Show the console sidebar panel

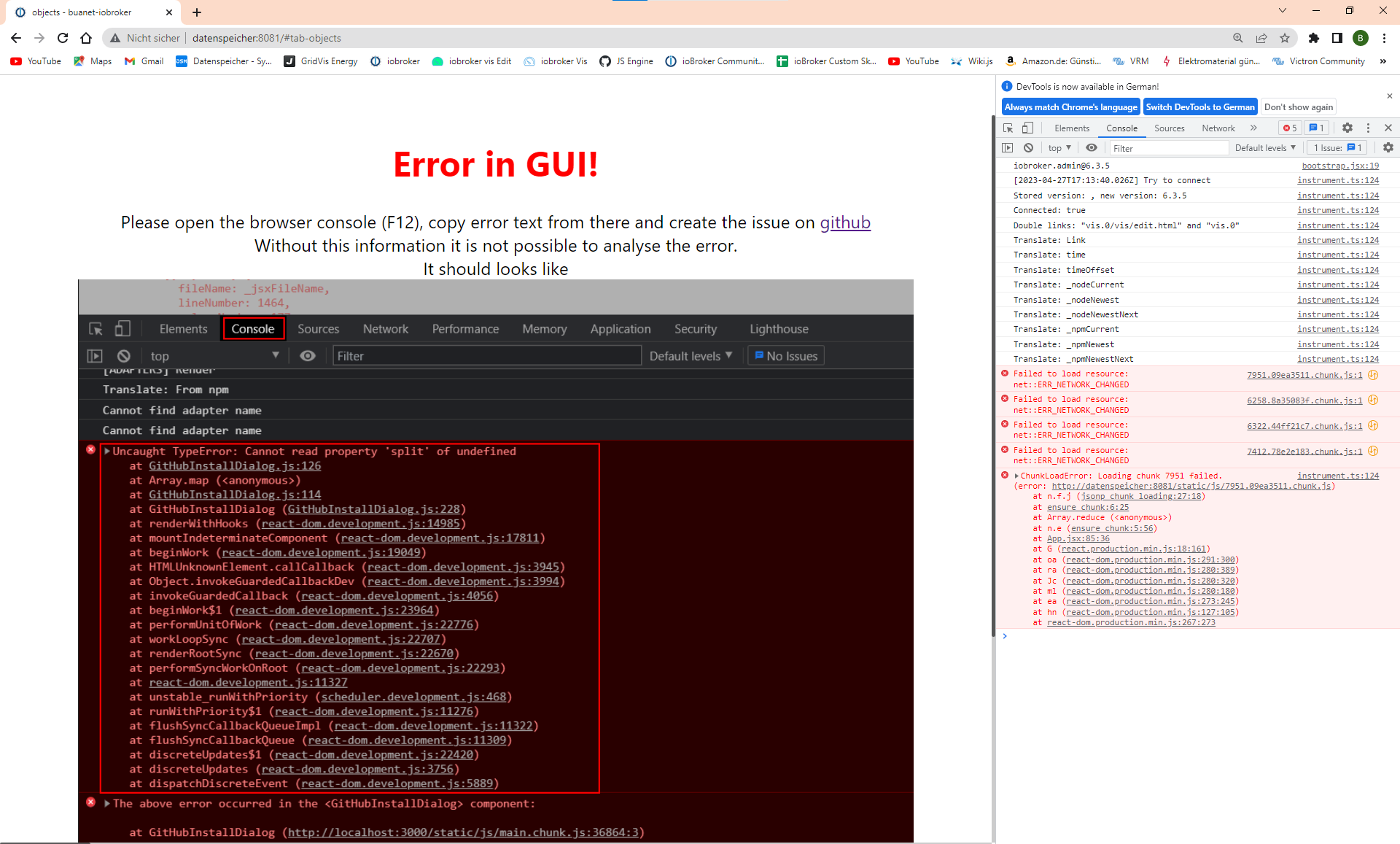[1008, 147]
